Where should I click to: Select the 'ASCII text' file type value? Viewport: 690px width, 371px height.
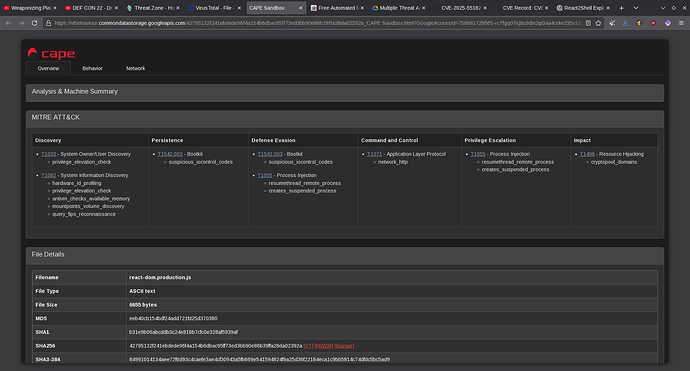coord(142,291)
